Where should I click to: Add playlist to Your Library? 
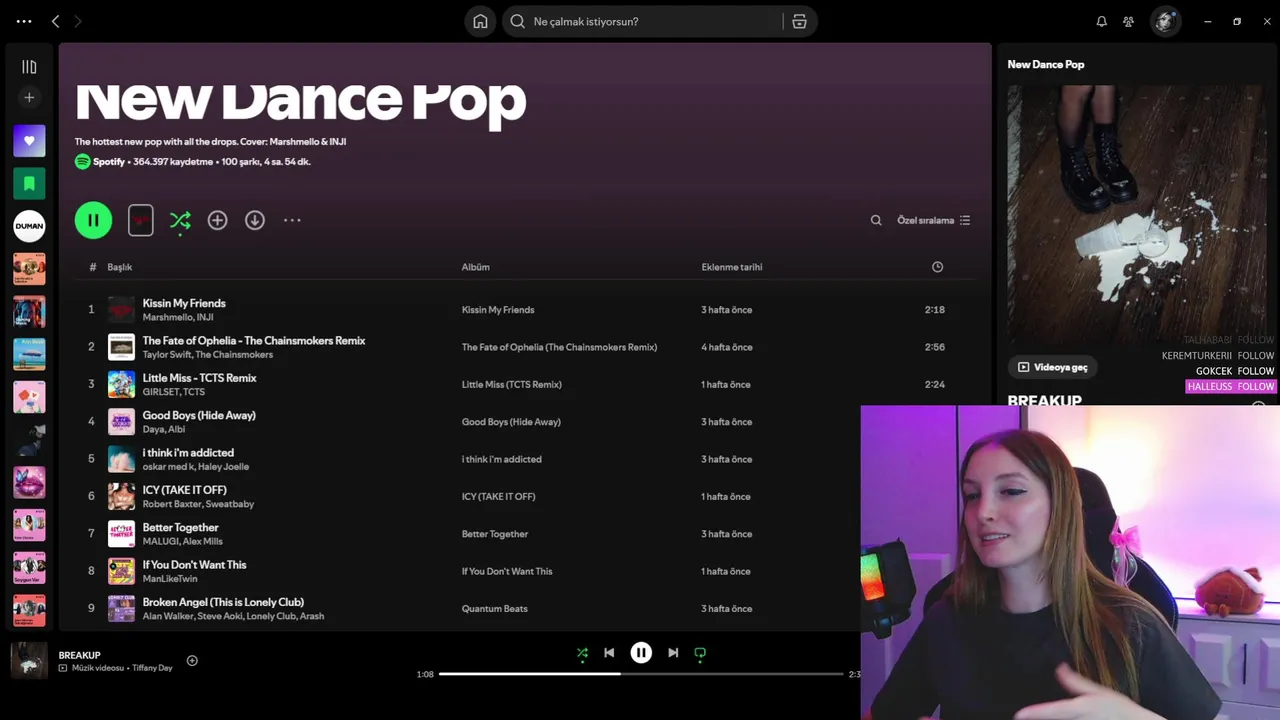(217, 220)
